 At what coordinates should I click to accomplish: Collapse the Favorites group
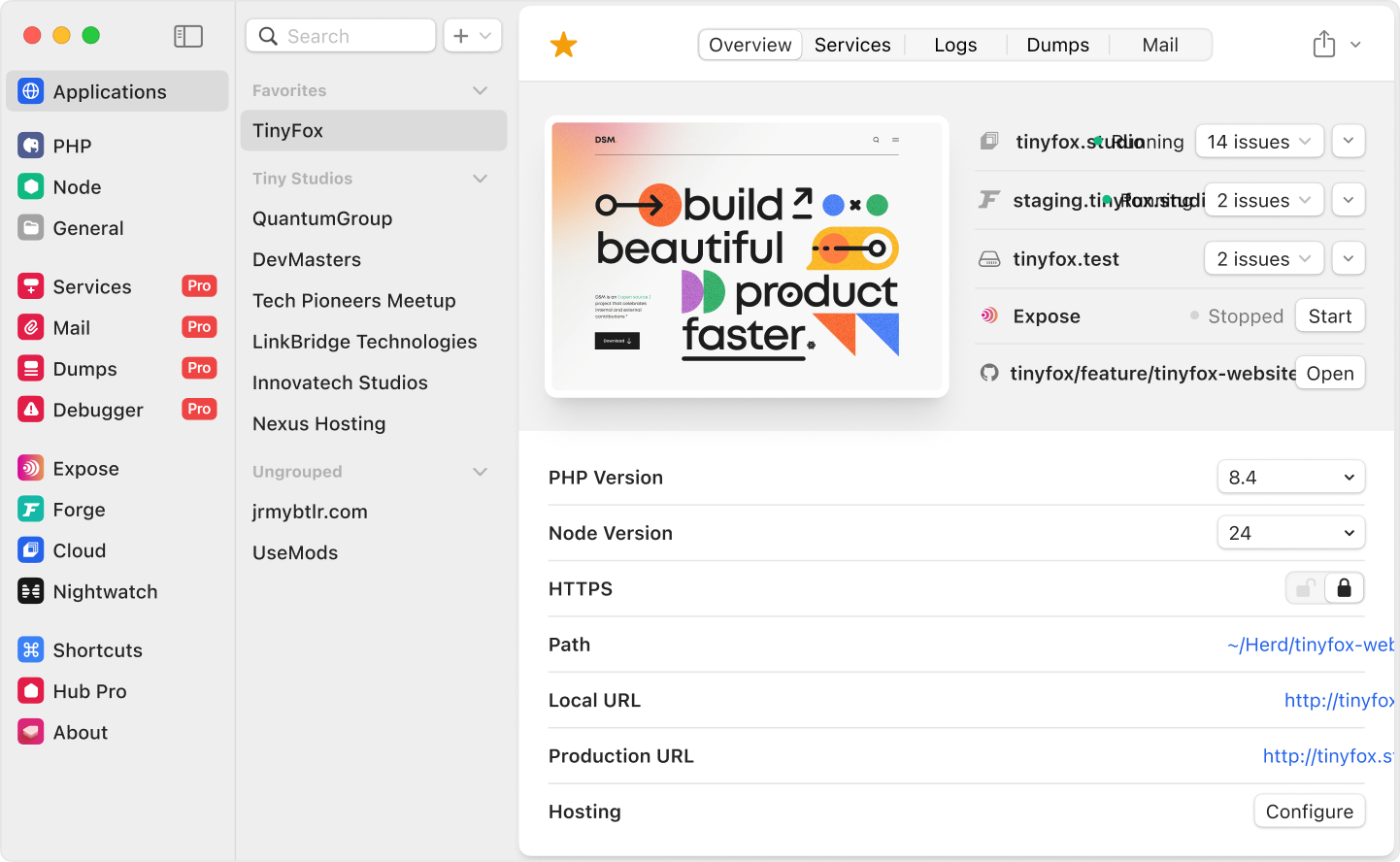click(x=480, y=90)
